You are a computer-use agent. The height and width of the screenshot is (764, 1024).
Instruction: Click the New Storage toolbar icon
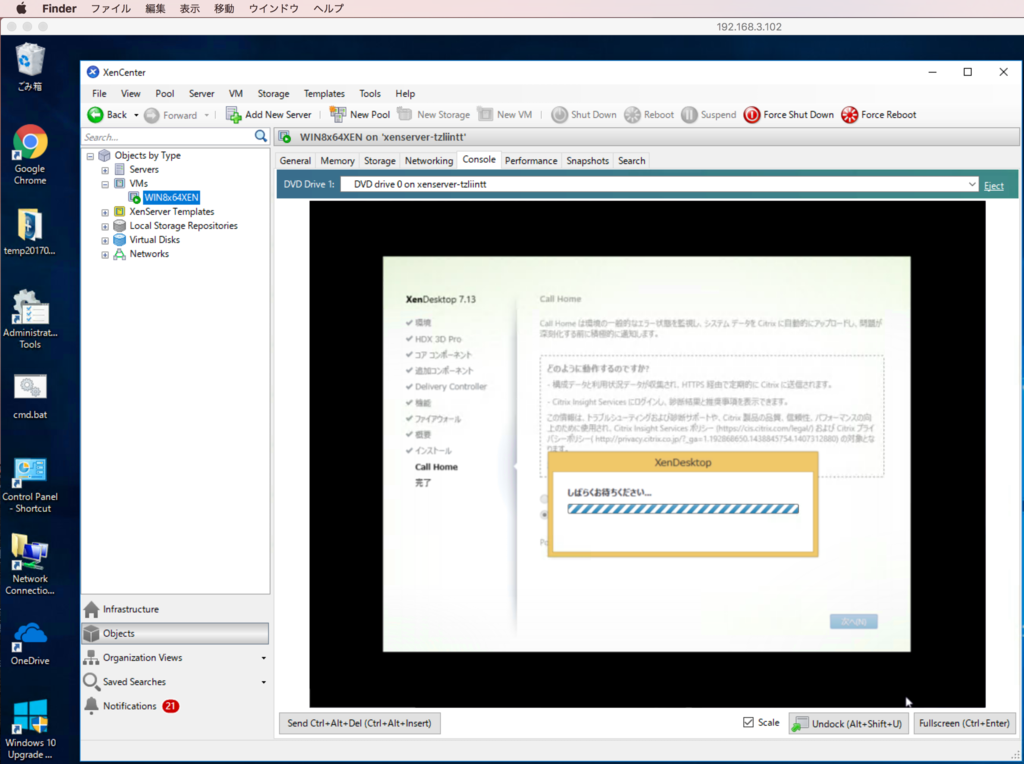click(405, 114)
